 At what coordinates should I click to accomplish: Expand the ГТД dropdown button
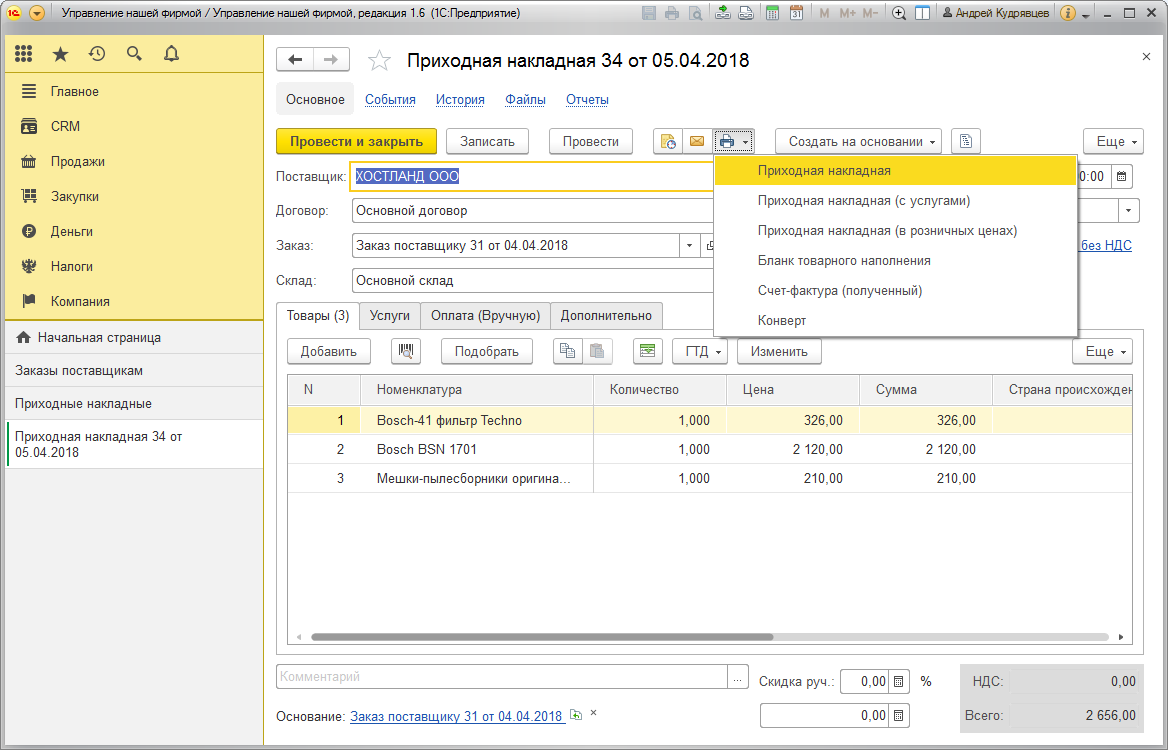coord(699,352)
